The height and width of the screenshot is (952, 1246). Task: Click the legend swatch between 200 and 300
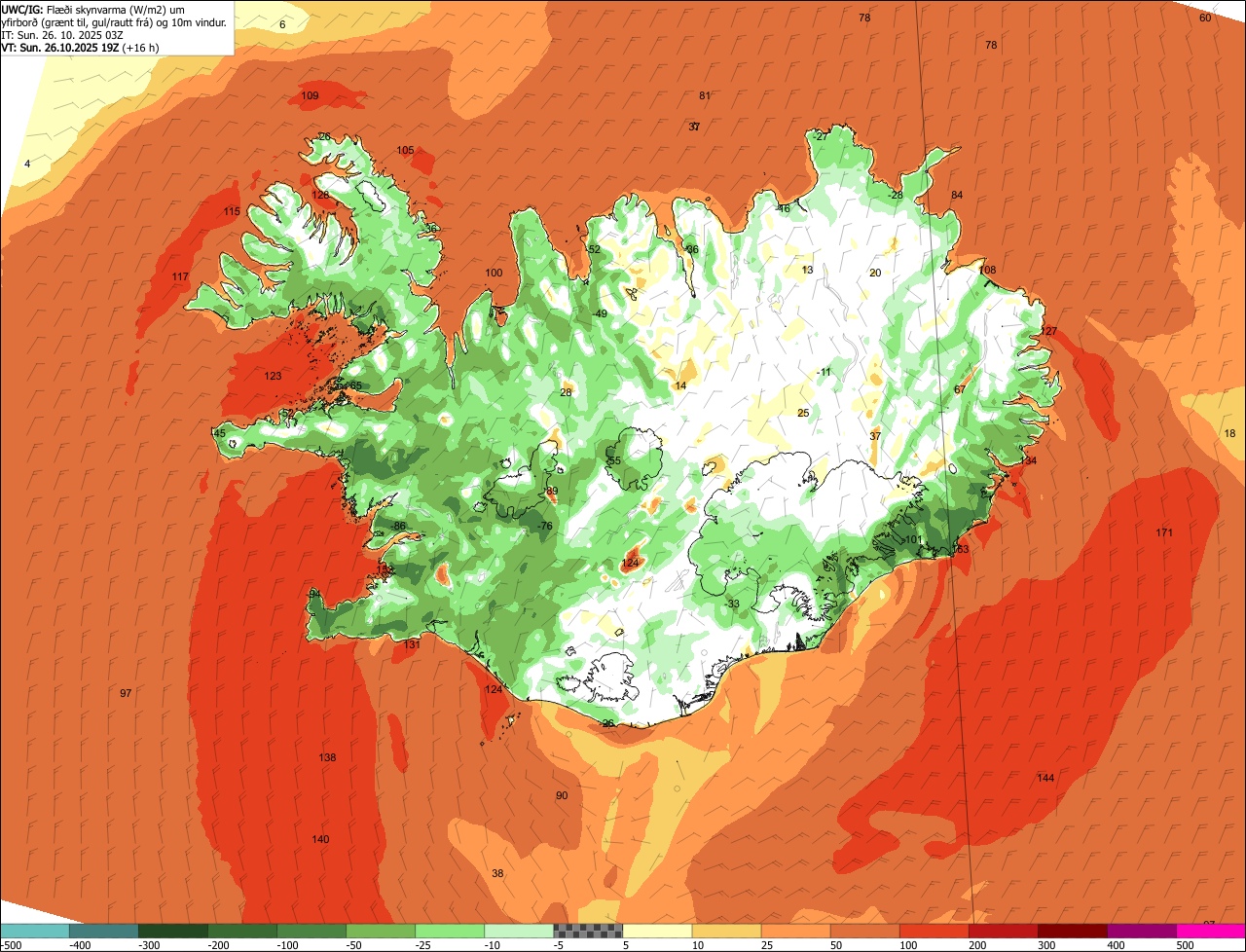pos(1002,931)
